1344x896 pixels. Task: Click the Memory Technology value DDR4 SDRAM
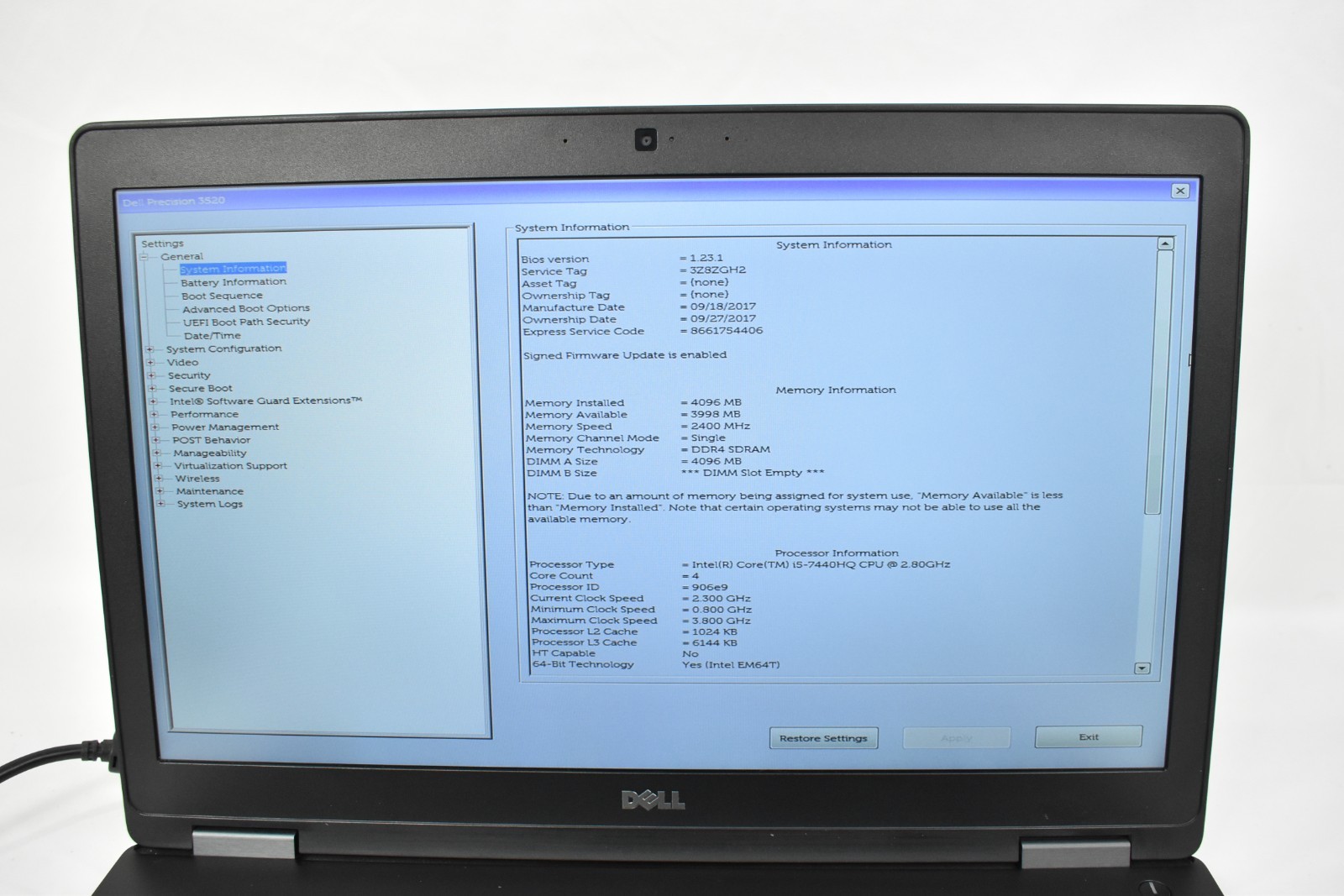pyautogui.click(x=730, y=449)
